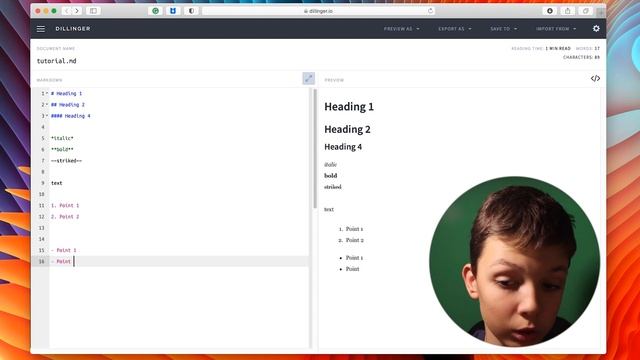Click the circular webcam video overlay

coord(514,261)
